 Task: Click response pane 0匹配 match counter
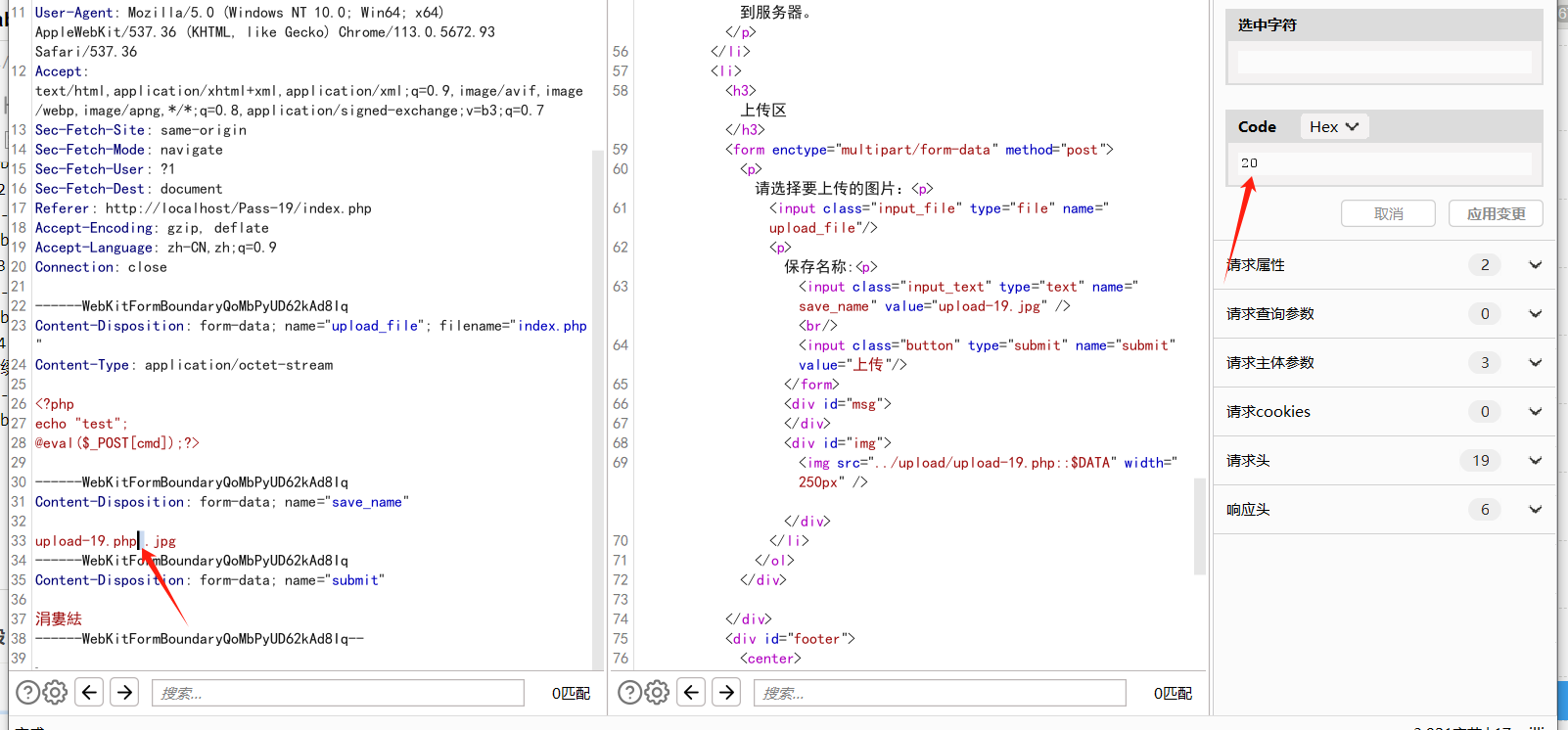tap(1173, 694)
